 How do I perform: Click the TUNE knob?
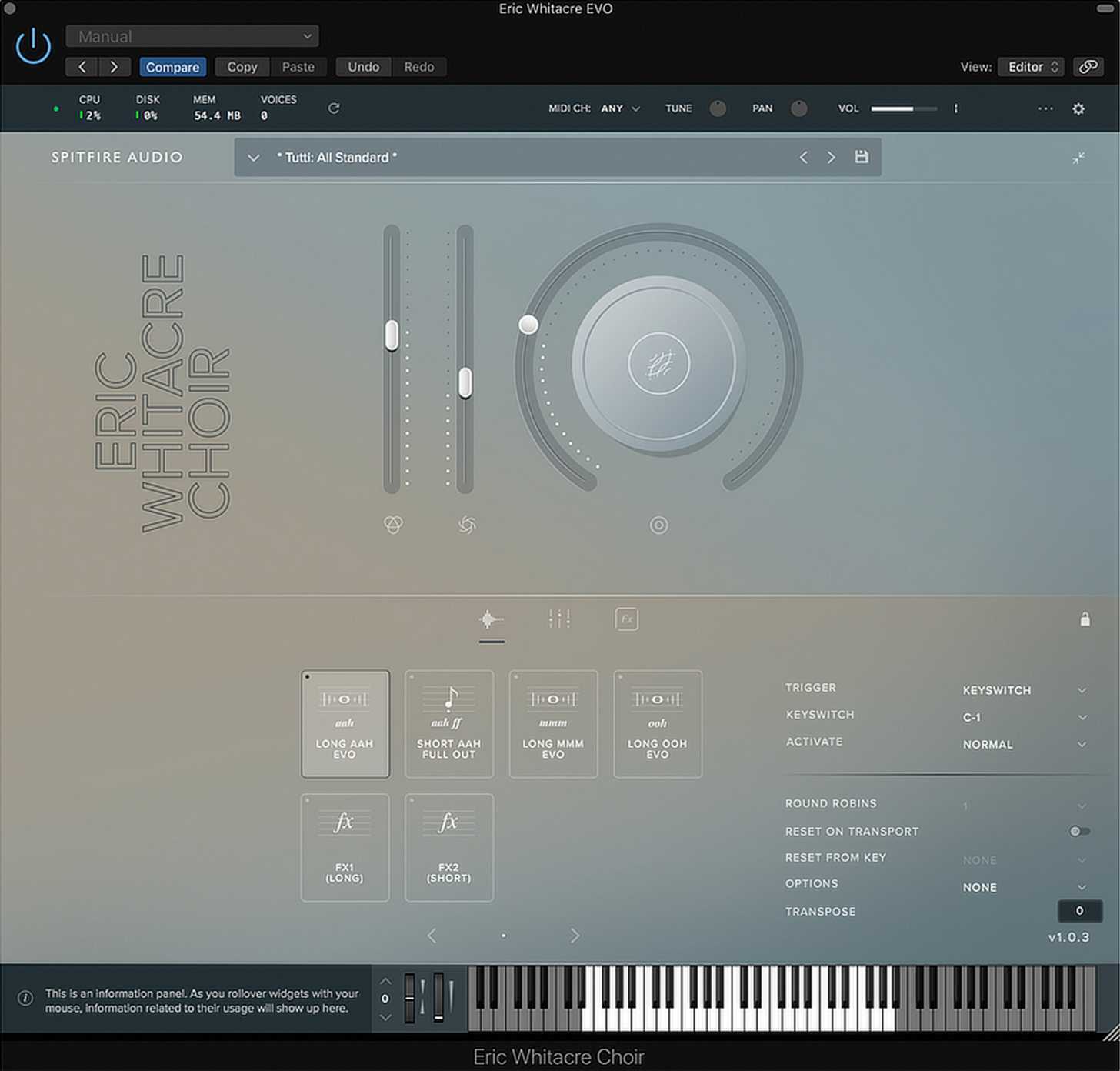(718, 108)
